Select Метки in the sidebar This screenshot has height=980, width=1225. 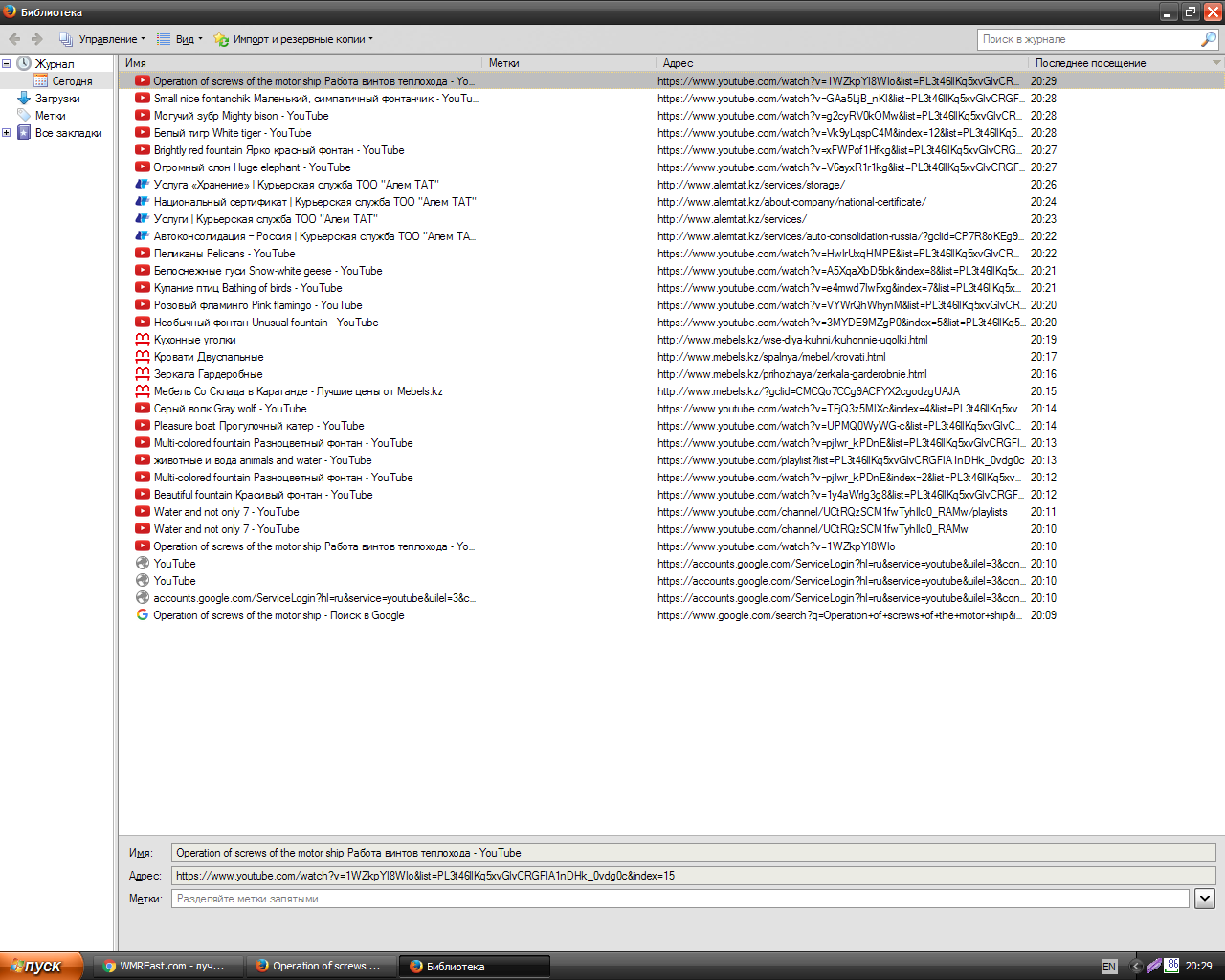[50, 116]
